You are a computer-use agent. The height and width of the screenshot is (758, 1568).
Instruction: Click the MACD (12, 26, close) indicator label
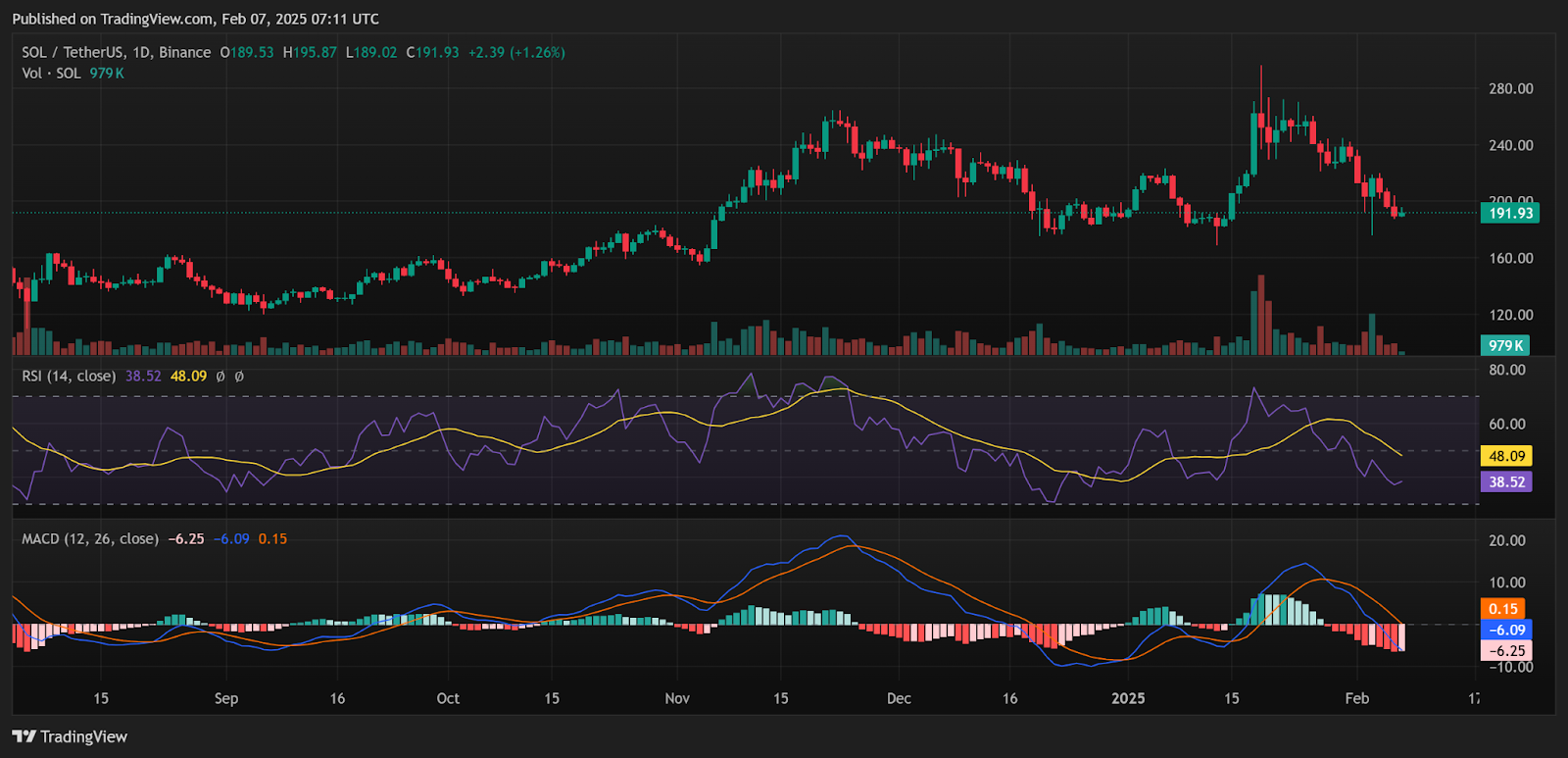pos(90,538)
